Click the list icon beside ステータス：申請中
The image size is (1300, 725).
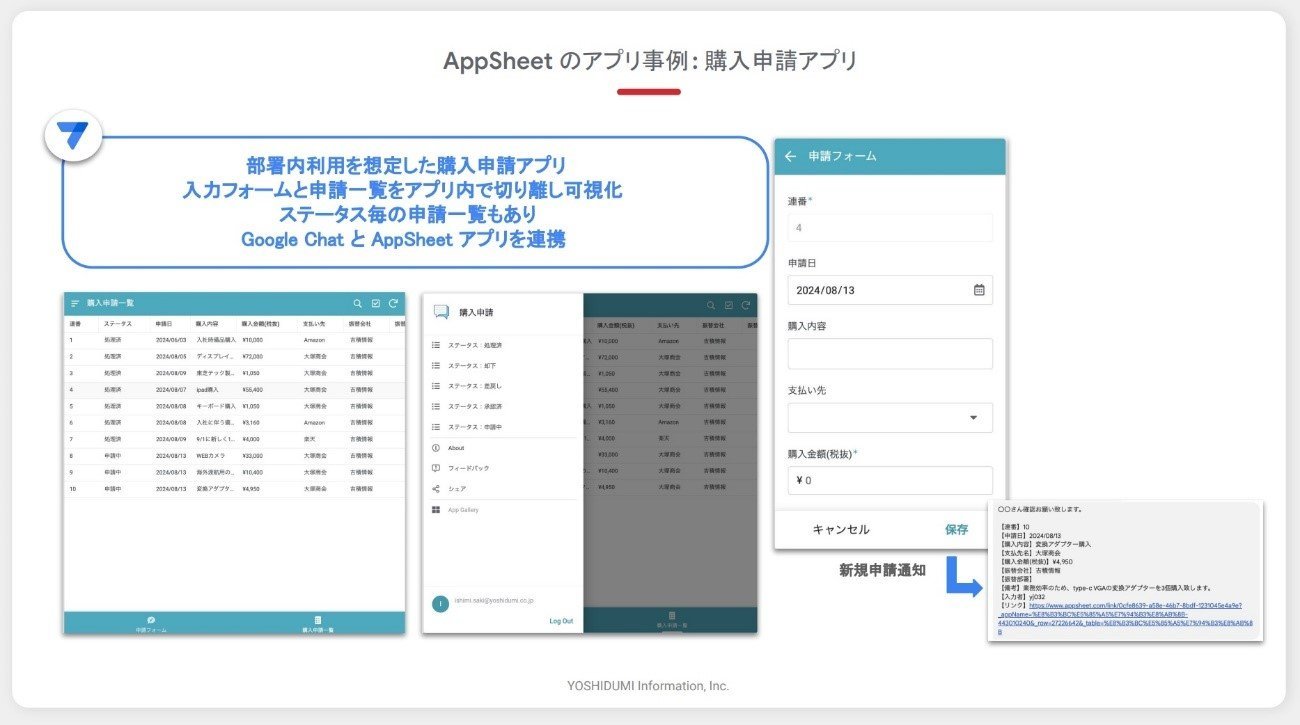(436, 427)
